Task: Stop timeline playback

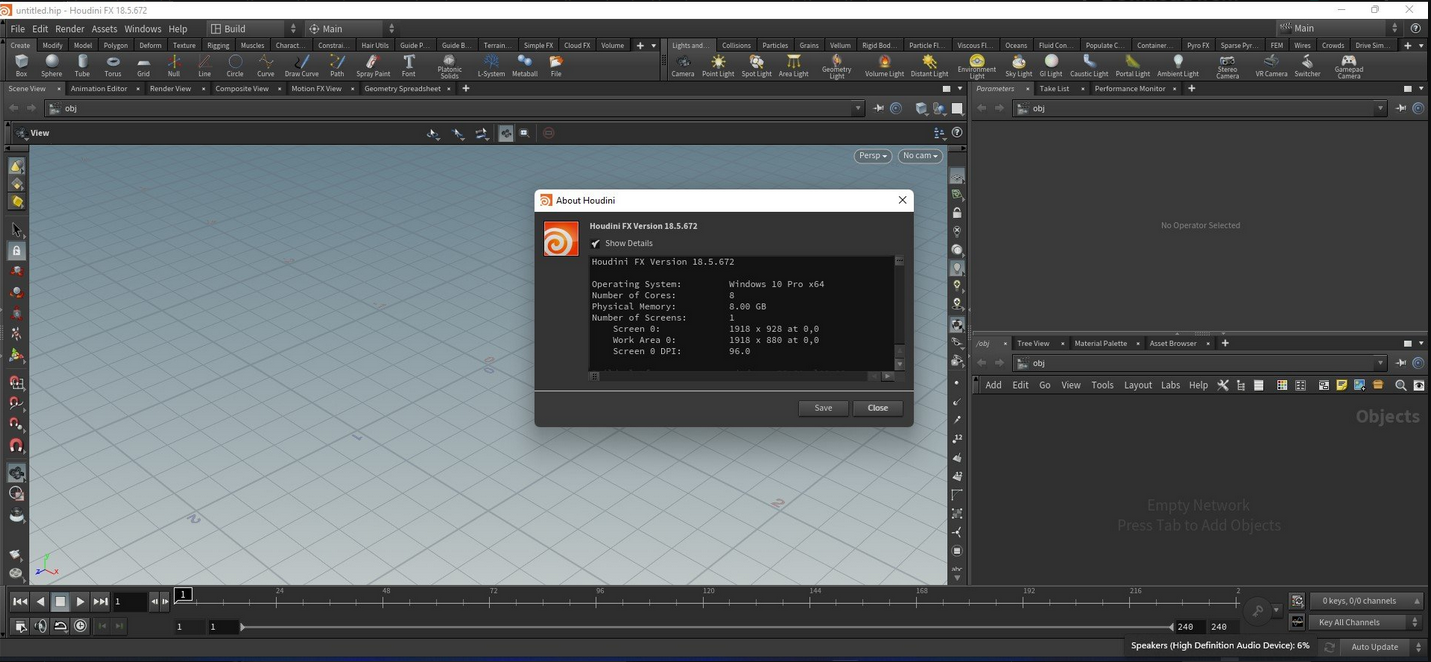Action: click(60, 601)
